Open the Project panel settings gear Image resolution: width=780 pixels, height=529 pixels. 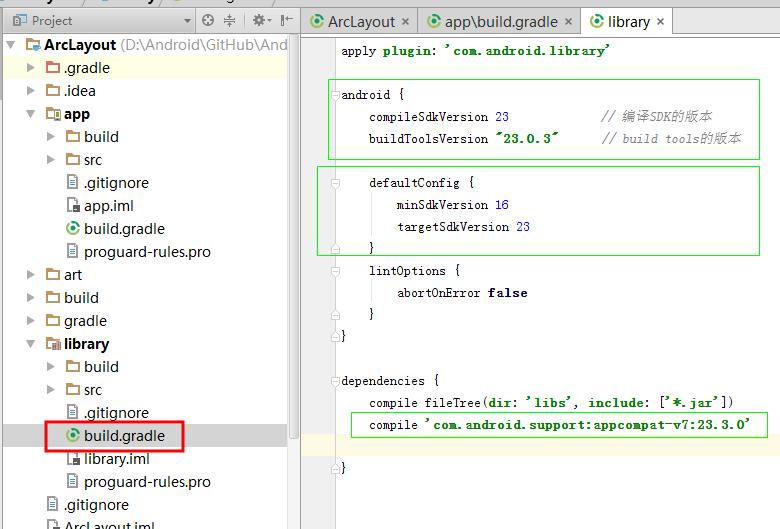[261, 20]
